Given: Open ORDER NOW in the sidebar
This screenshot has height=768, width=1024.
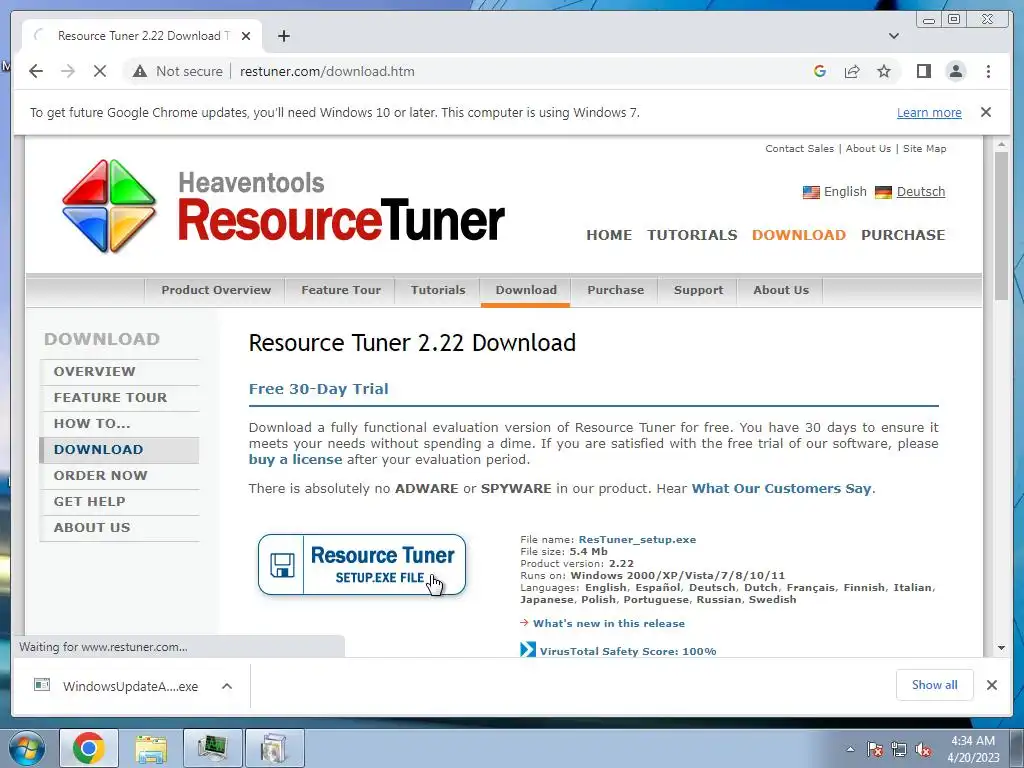Looking at the screenshot, I should (120, 476).
